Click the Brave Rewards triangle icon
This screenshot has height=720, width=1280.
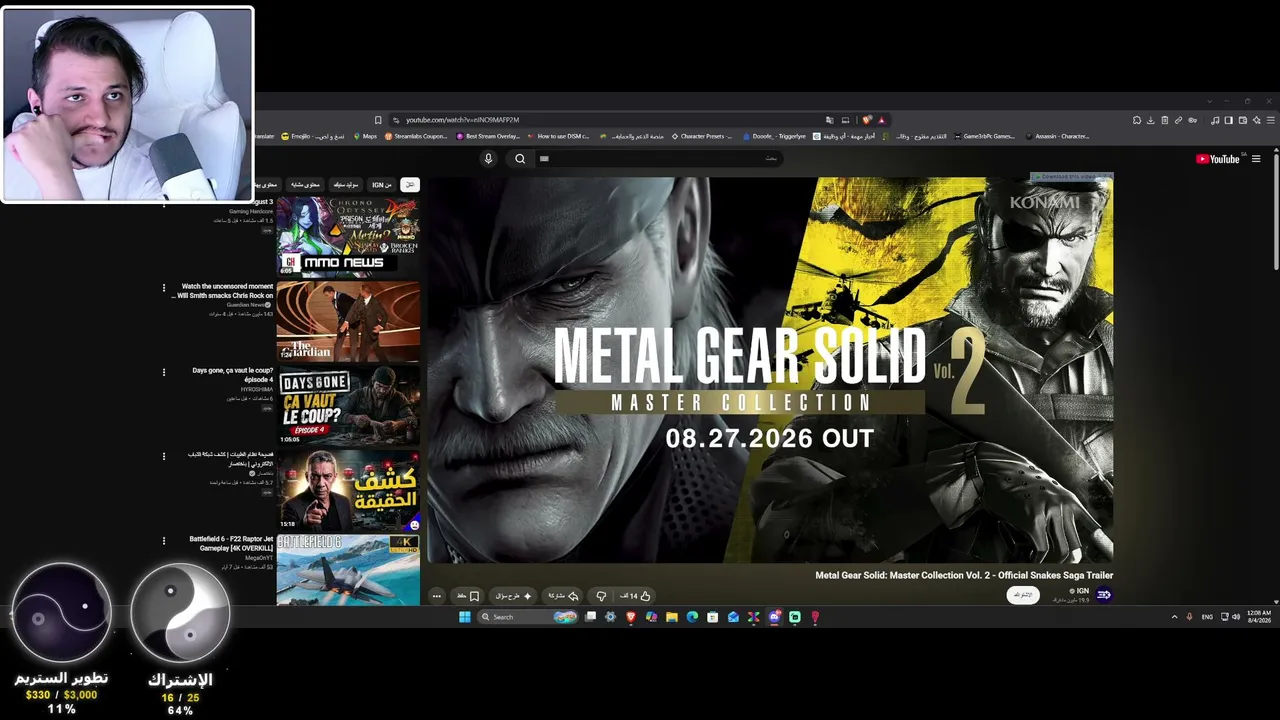881,120
